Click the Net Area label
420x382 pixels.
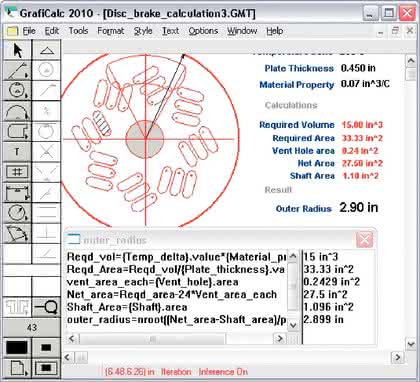click(x=316, y=163)
